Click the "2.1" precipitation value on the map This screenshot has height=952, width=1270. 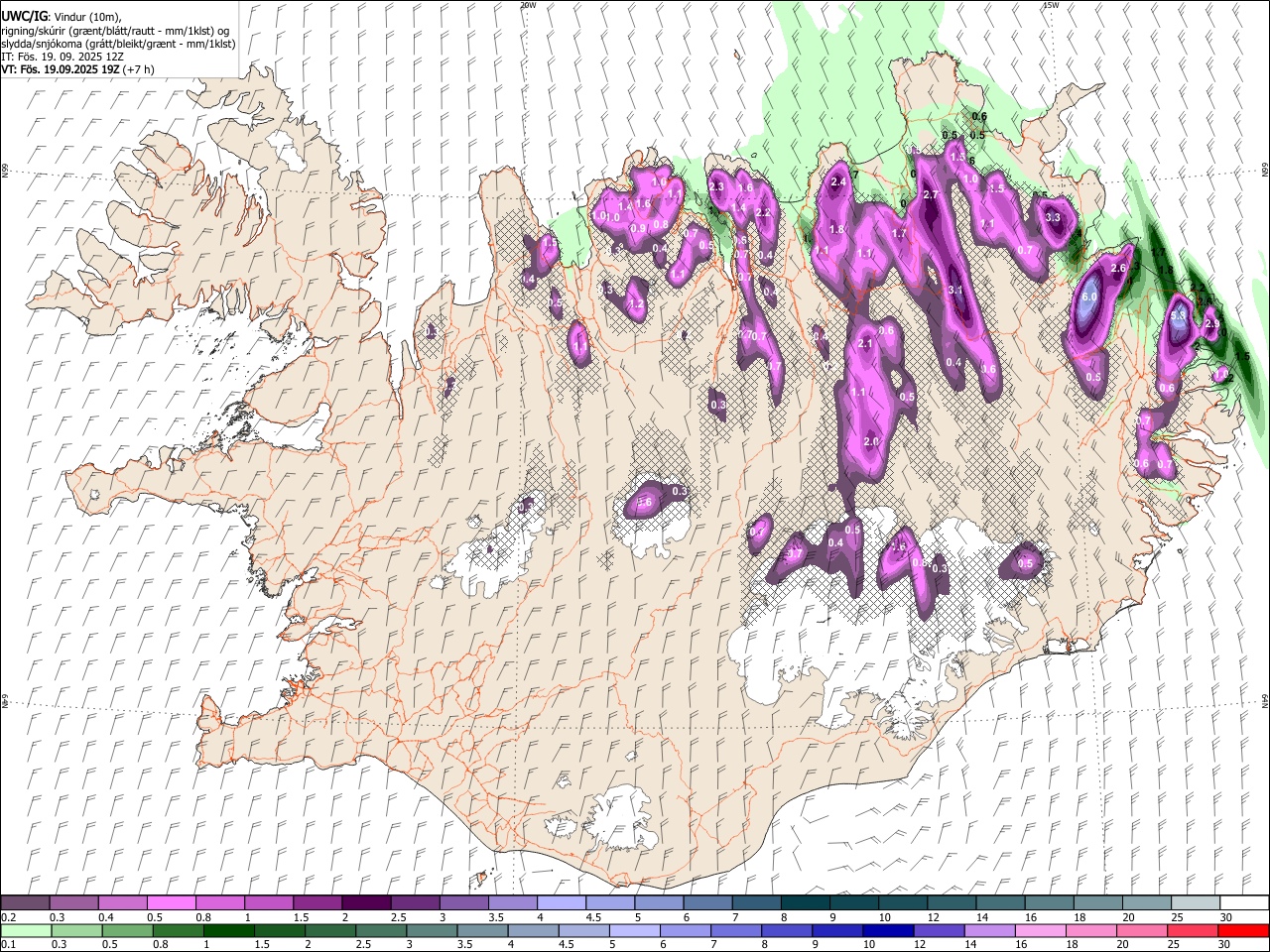(x=864, y=344)
